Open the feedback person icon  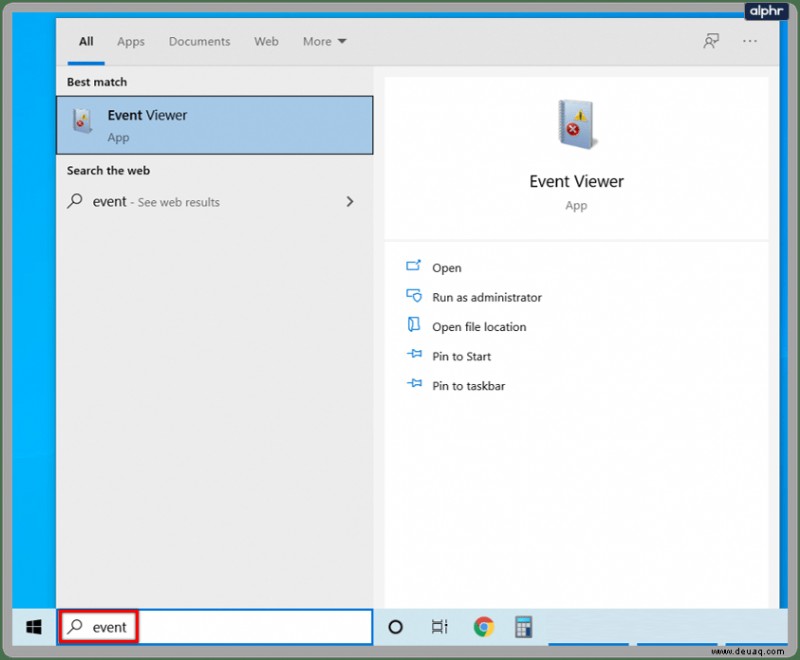tap(711, 41)
